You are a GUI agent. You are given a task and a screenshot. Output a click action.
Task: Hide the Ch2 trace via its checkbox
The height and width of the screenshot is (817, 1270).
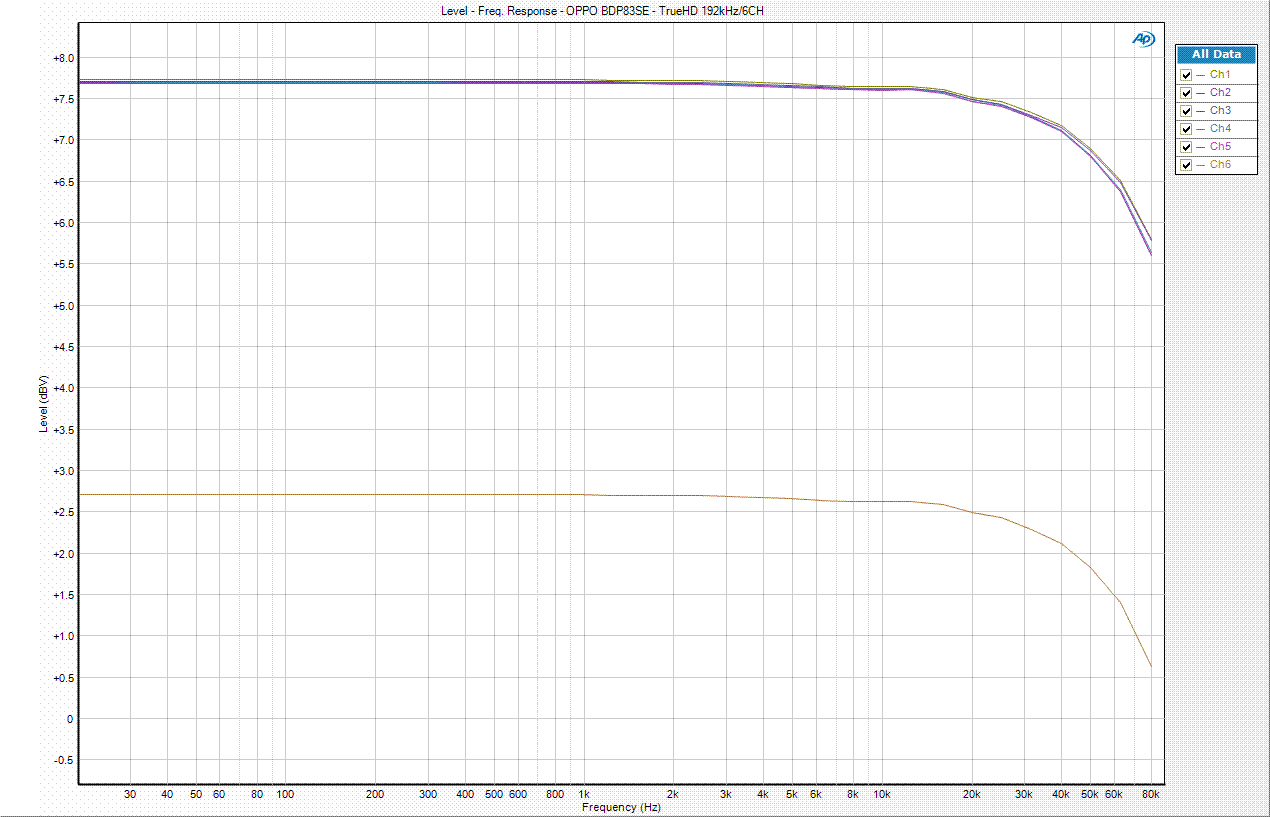pos(1186,93)
